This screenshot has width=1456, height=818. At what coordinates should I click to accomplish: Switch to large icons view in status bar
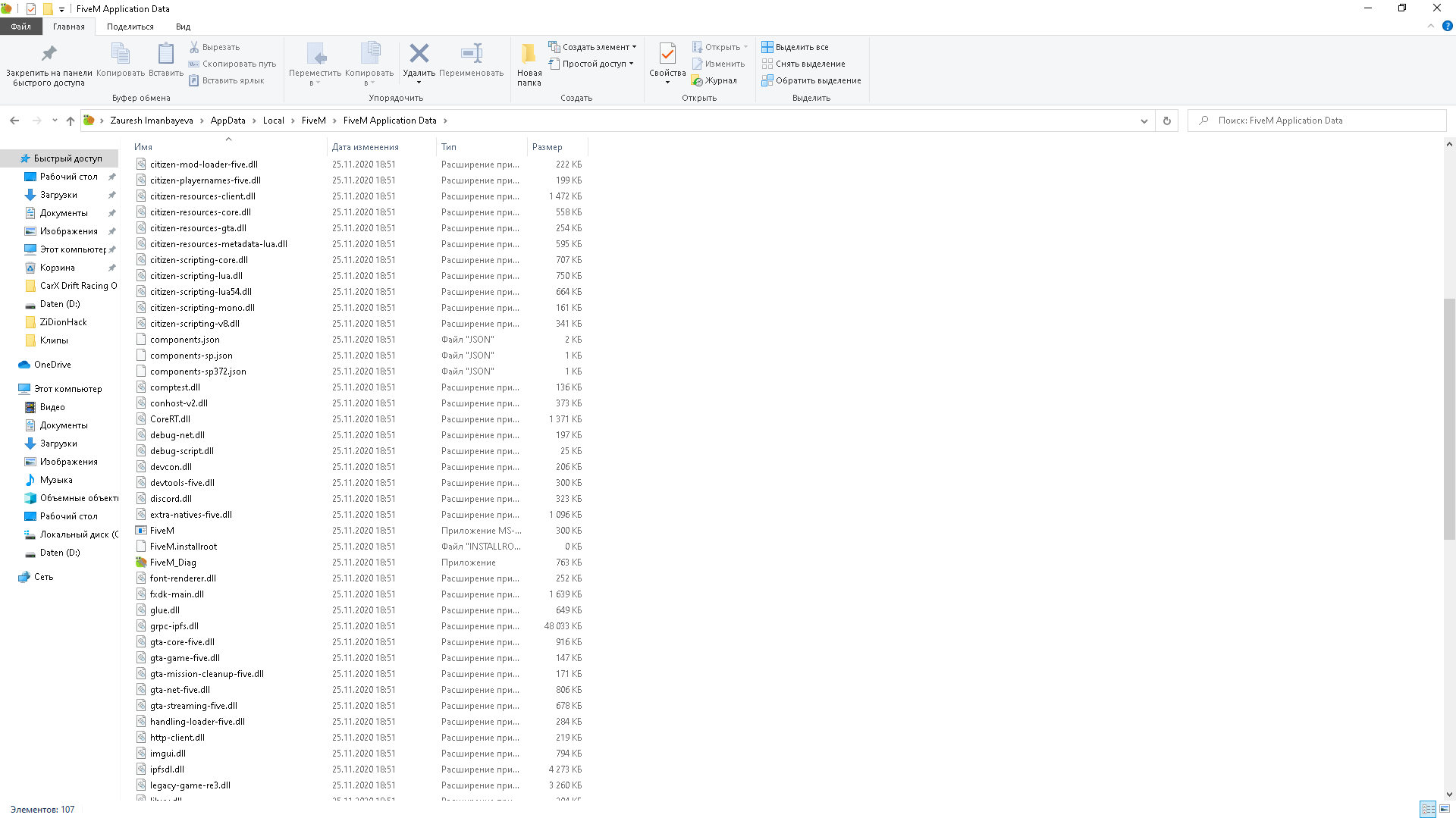[x=1445, y=809]
